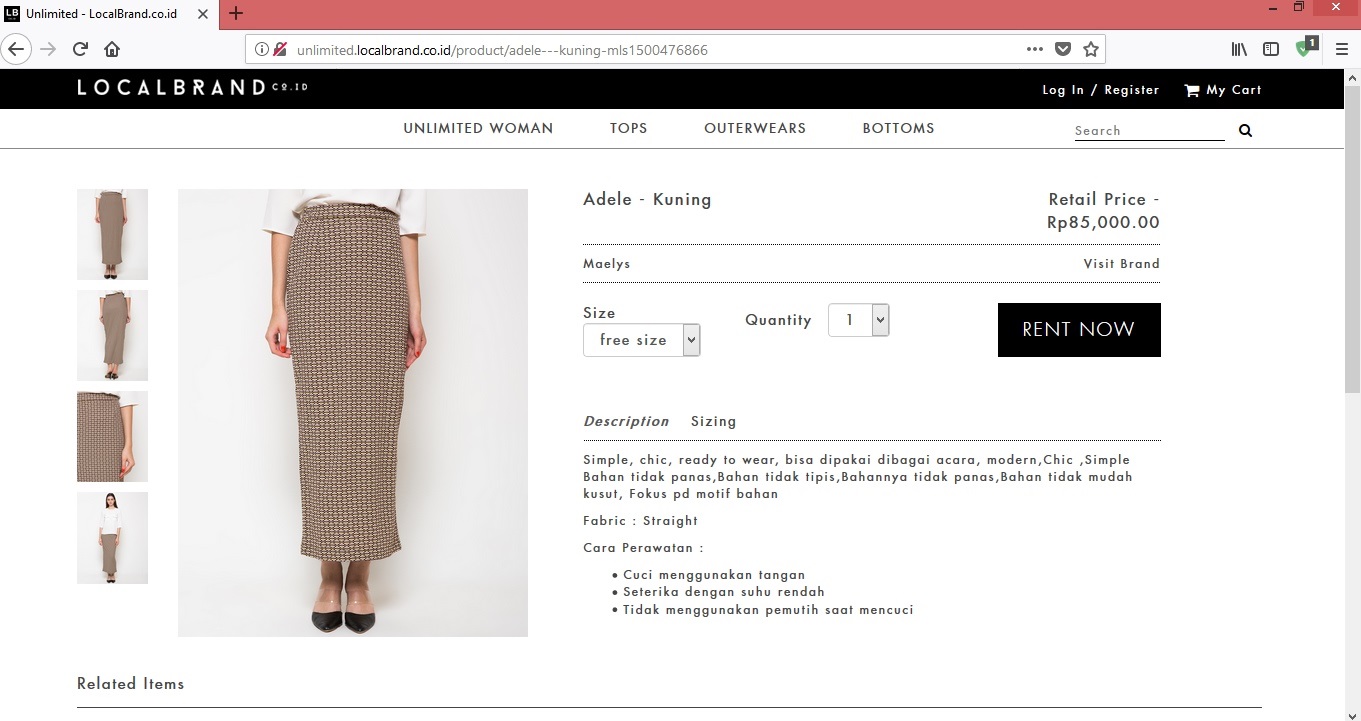
Task: Follow the Visit Brand link
Action: [x=1121, y=264]
